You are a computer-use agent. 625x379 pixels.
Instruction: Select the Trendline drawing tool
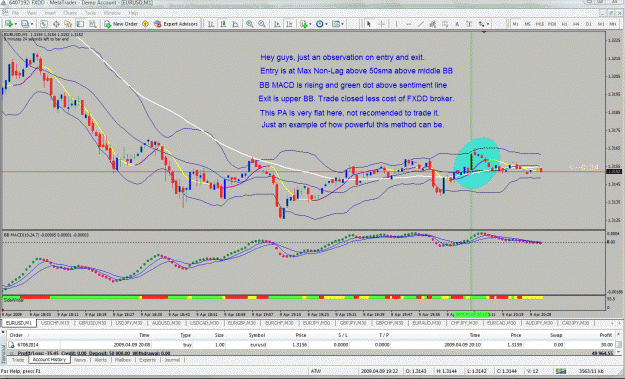pos(421,24)
